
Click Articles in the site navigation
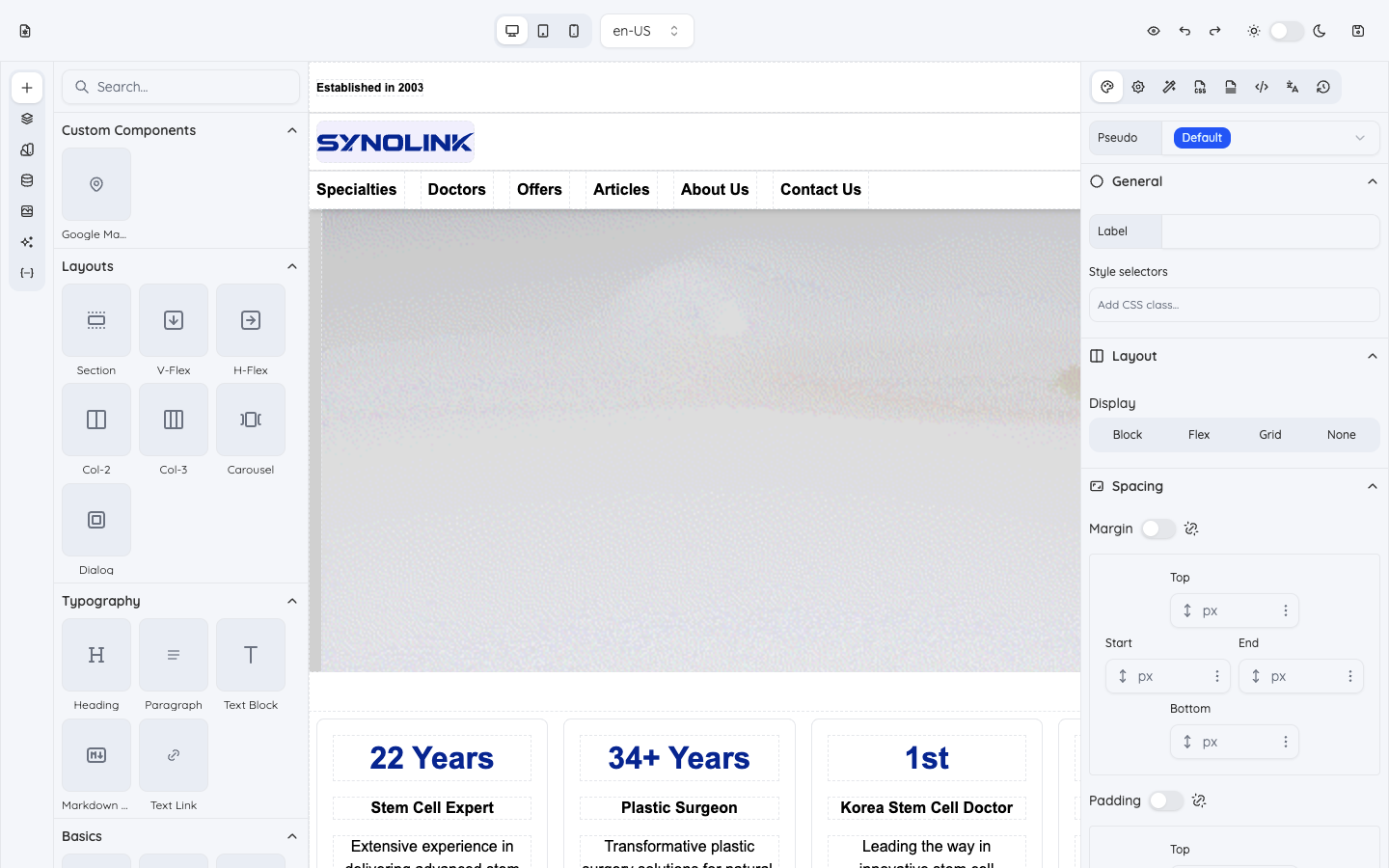[x=621, y=189]
